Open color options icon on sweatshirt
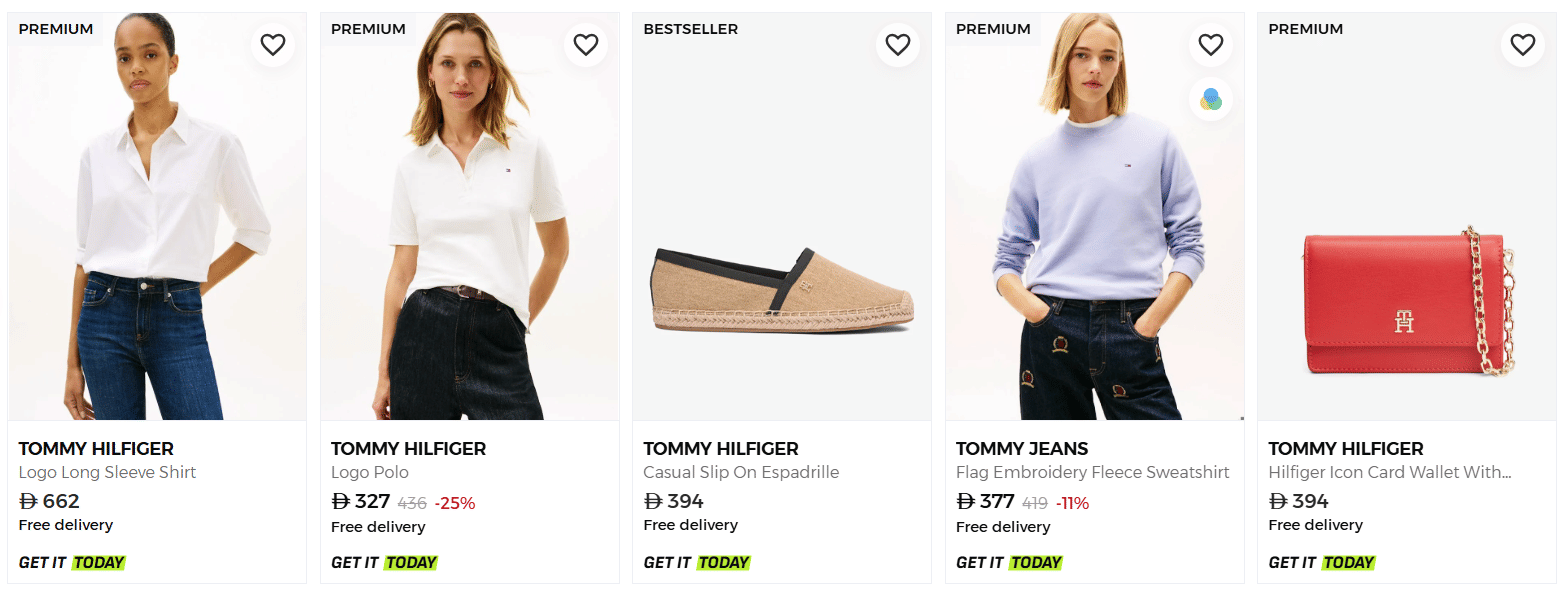 (1210, 99)
